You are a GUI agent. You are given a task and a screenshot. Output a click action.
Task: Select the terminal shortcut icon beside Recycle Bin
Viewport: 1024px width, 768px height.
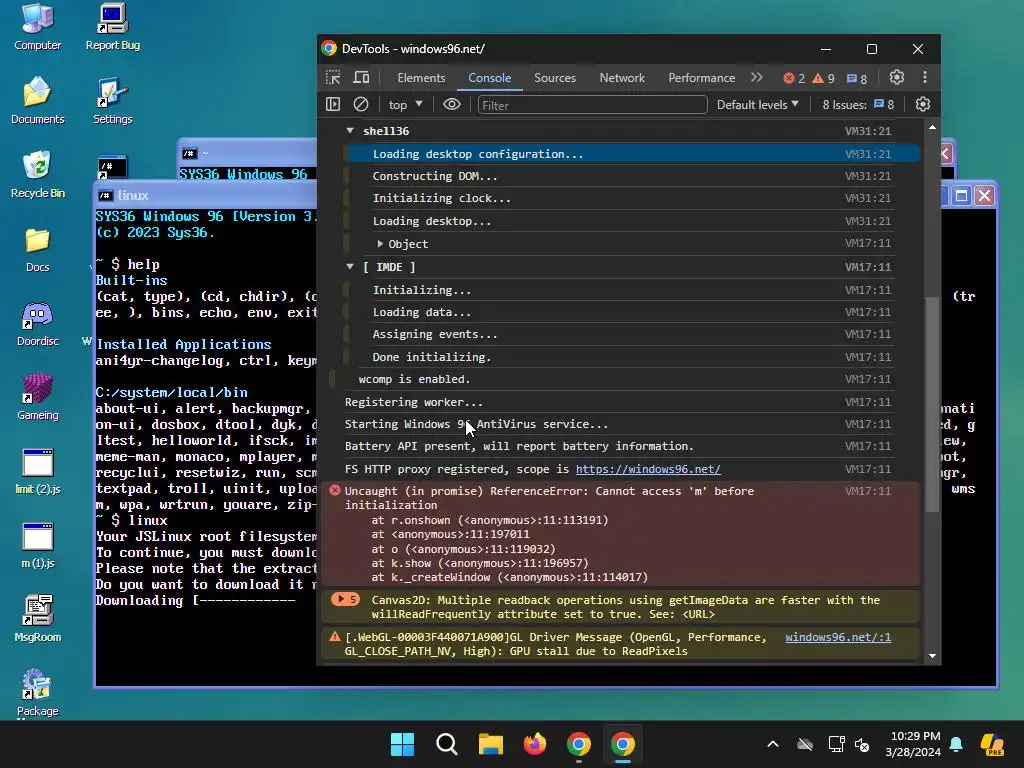(x=112, y=167)
